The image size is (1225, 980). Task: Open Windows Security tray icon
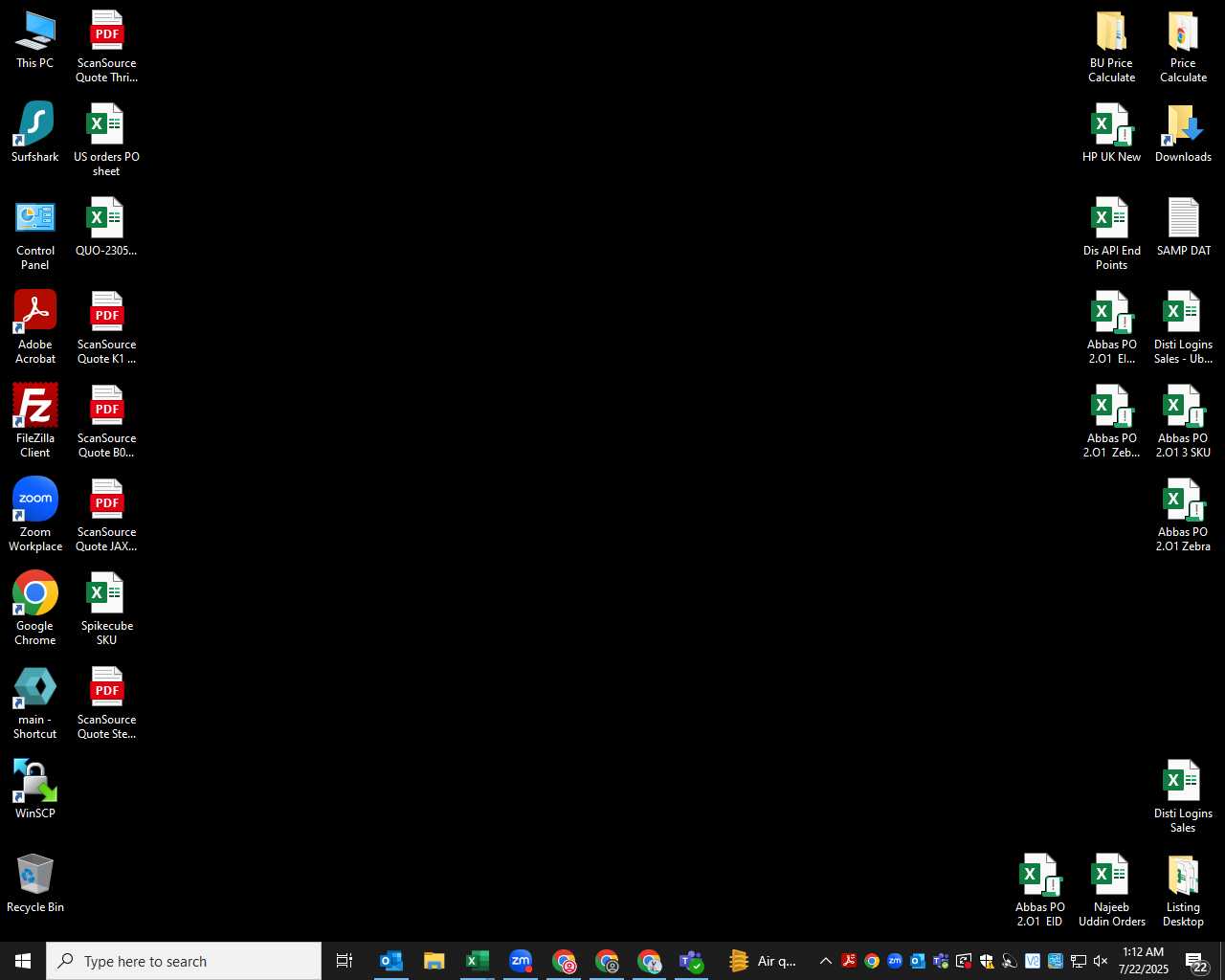(x=987, y=961)
